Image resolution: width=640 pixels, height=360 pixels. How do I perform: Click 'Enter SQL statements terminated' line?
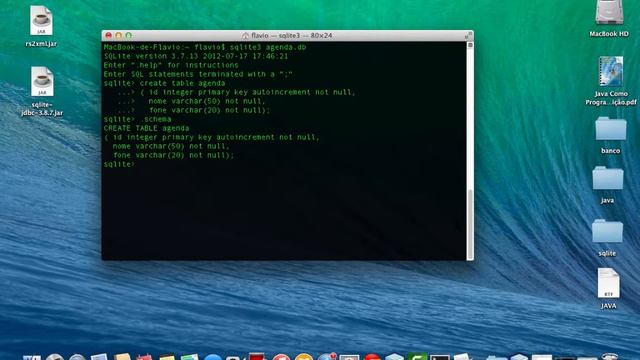pos(198,74)
